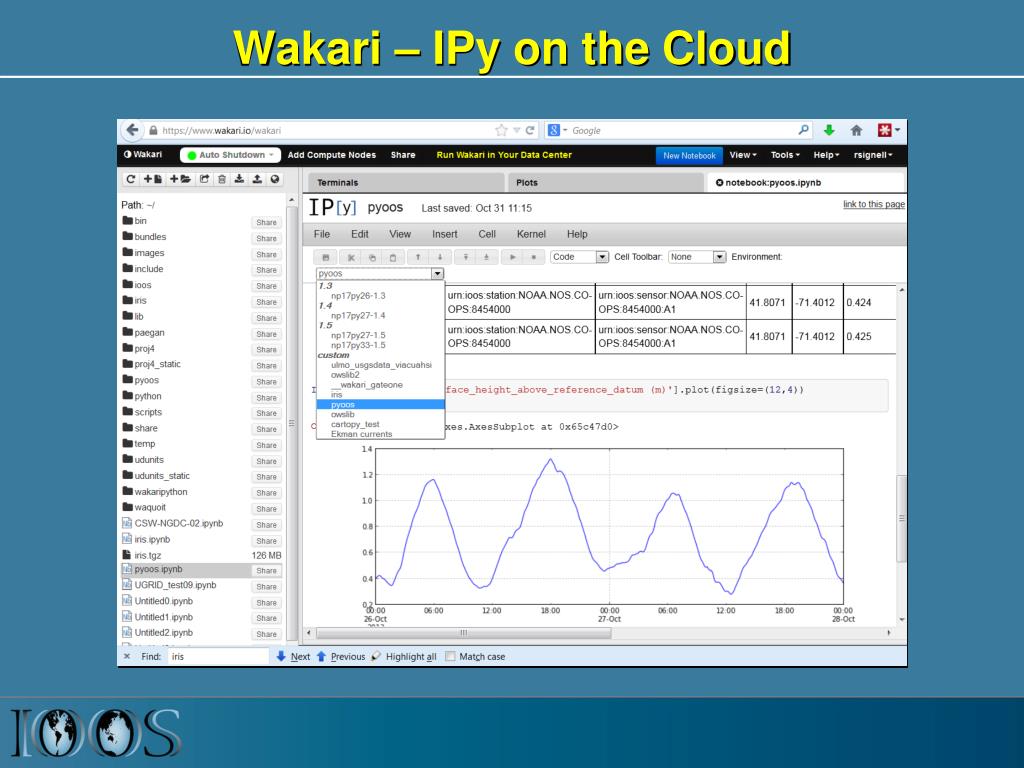Click the magnifier in the Google search box
The height and width of the screenshot is (768, 1024).
point(803,130)
